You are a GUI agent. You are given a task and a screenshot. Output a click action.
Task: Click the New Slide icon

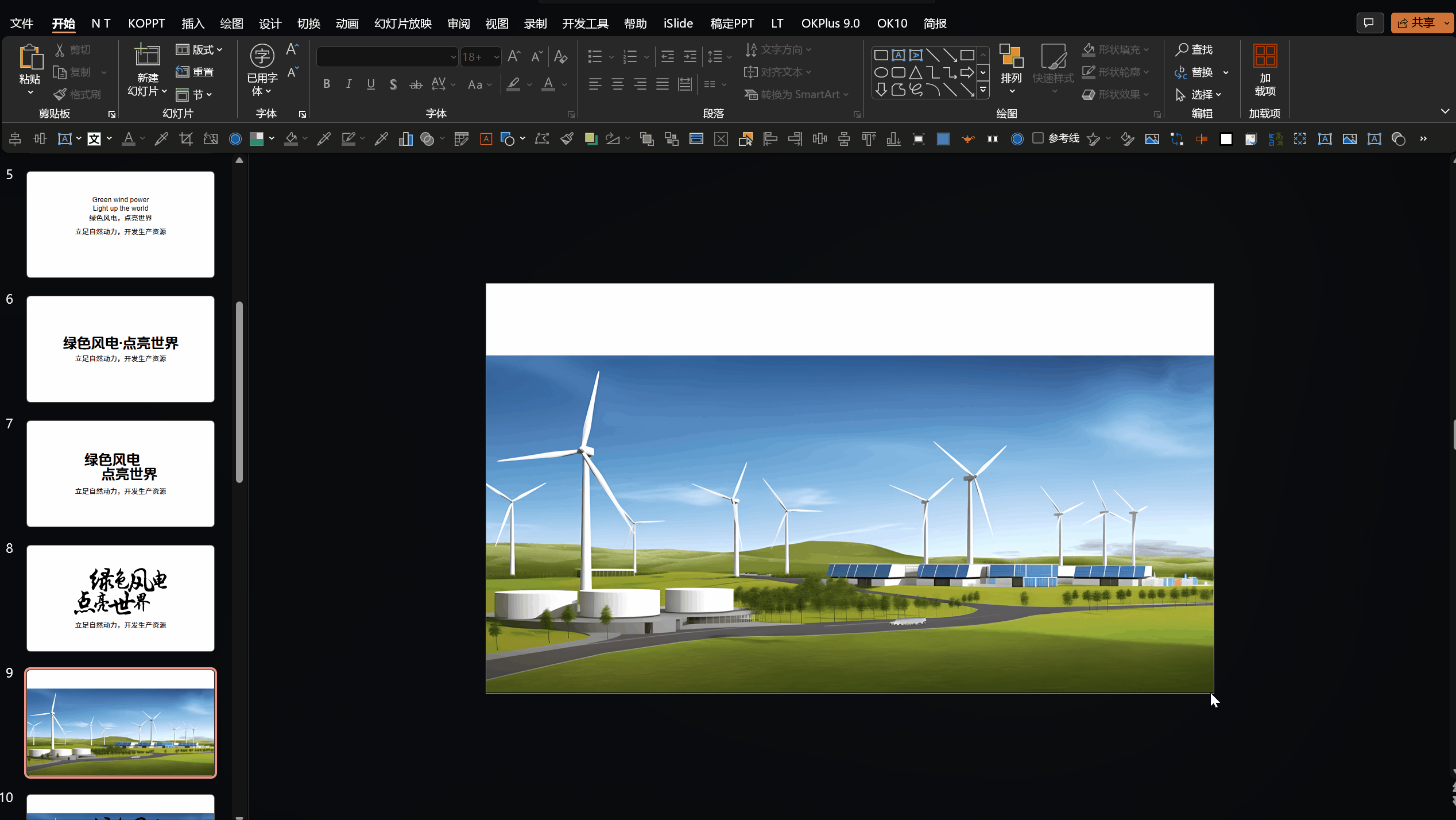pos(147,55)
